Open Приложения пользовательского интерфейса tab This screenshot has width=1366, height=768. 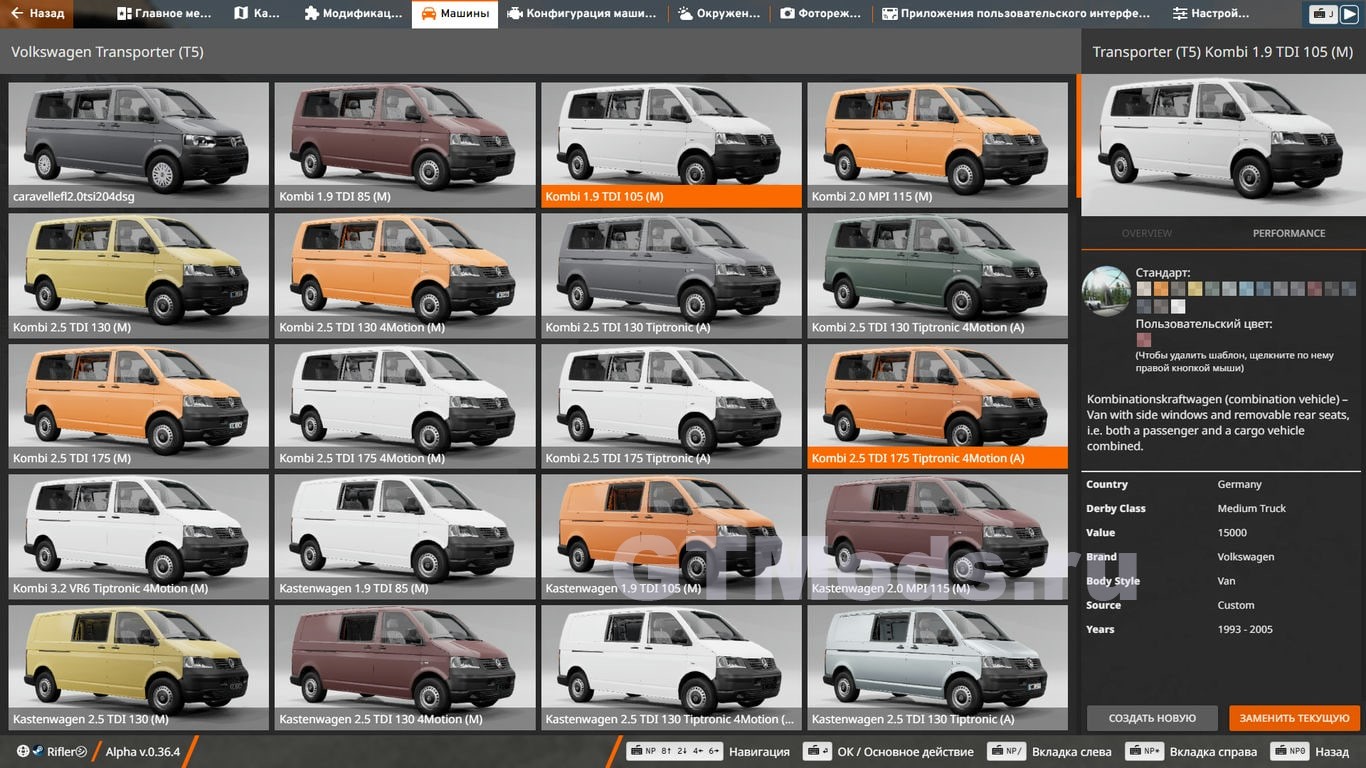pyautogui.click(x=1016, y=14)
